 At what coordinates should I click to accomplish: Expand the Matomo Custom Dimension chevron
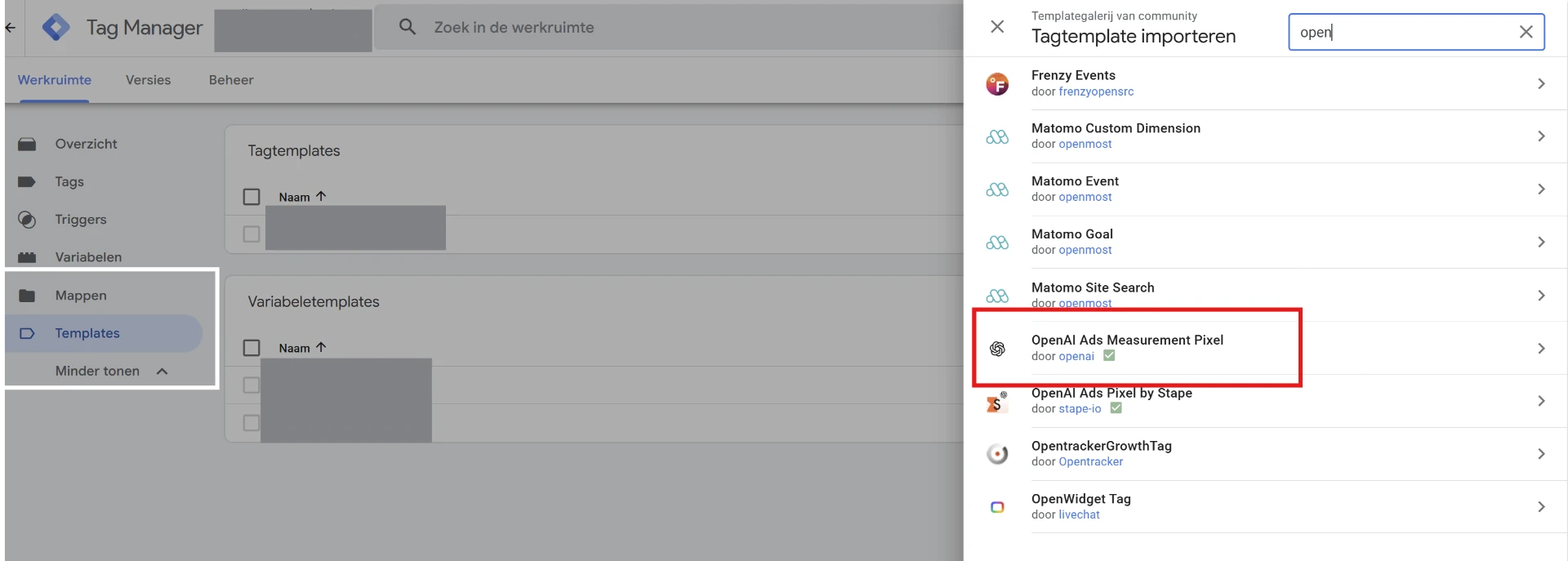point(1541,136)
